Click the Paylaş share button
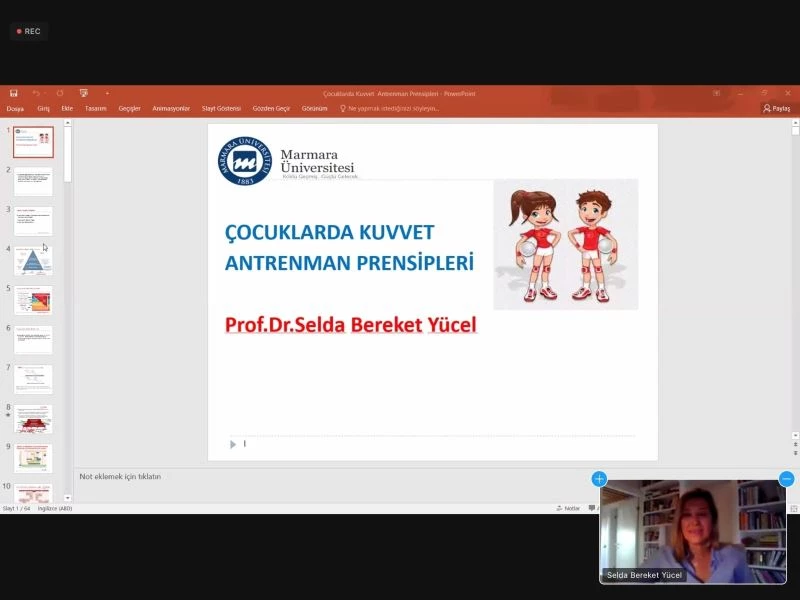Screen dimensions: 800x600 pos(776,108)
